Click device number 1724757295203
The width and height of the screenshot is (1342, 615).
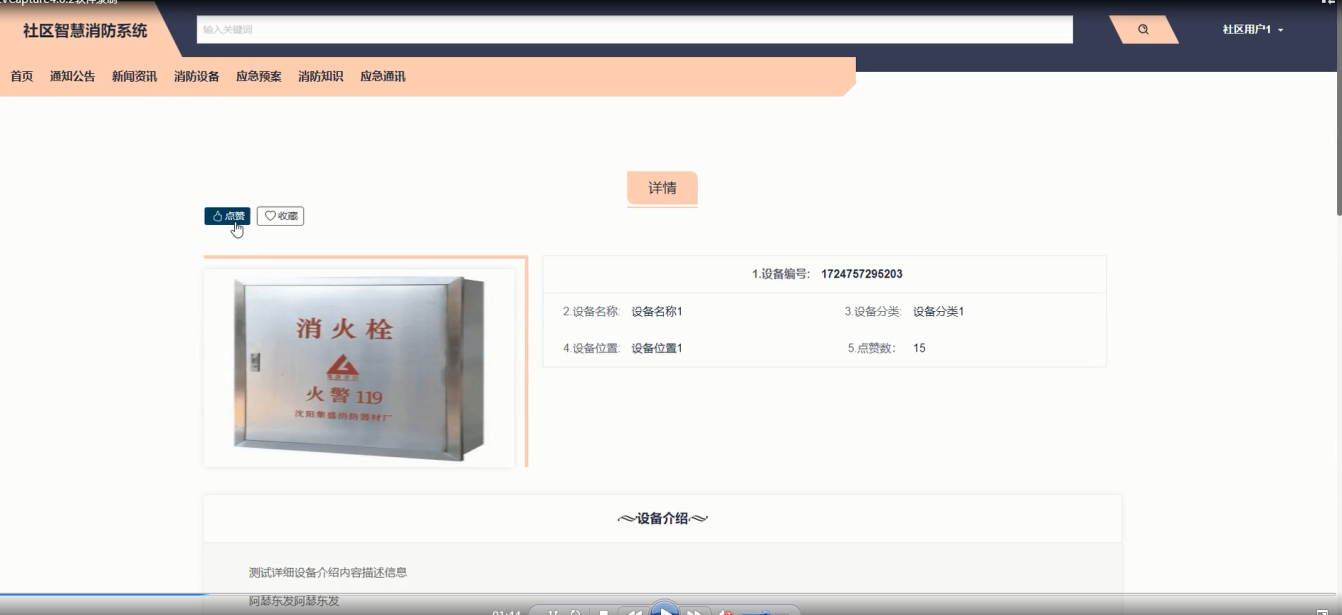pyautogui.click(x=861, y=274)
